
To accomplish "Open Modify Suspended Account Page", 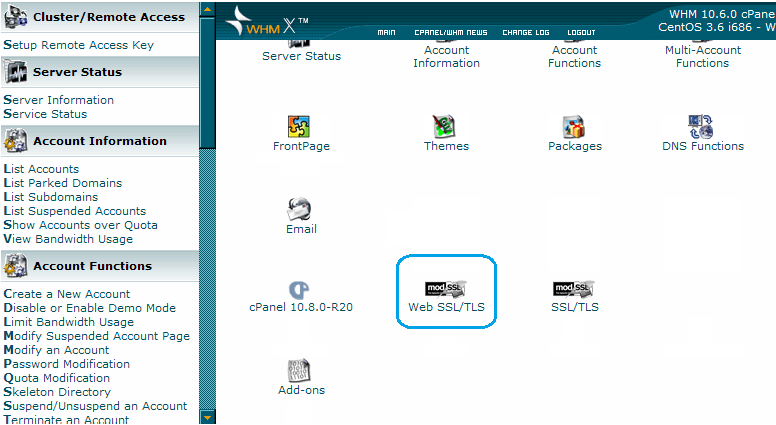I will (x=97, y=336).
